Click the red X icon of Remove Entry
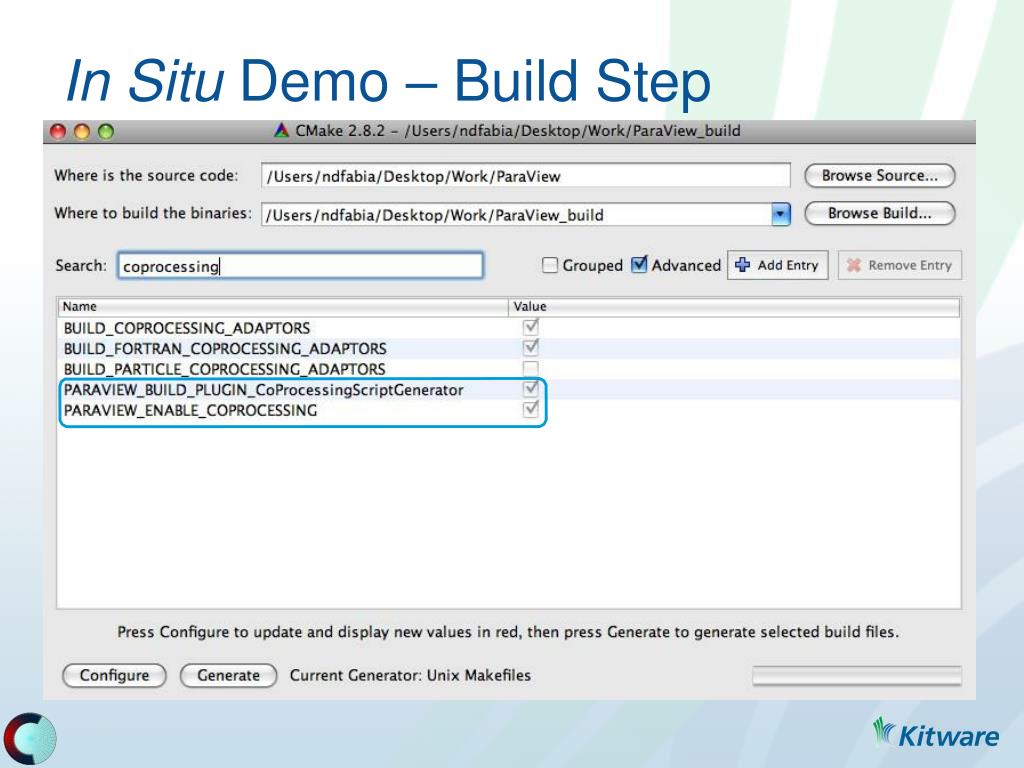Screen dimensions: 1024x768 pyautogui.click(x=853, y=265)
